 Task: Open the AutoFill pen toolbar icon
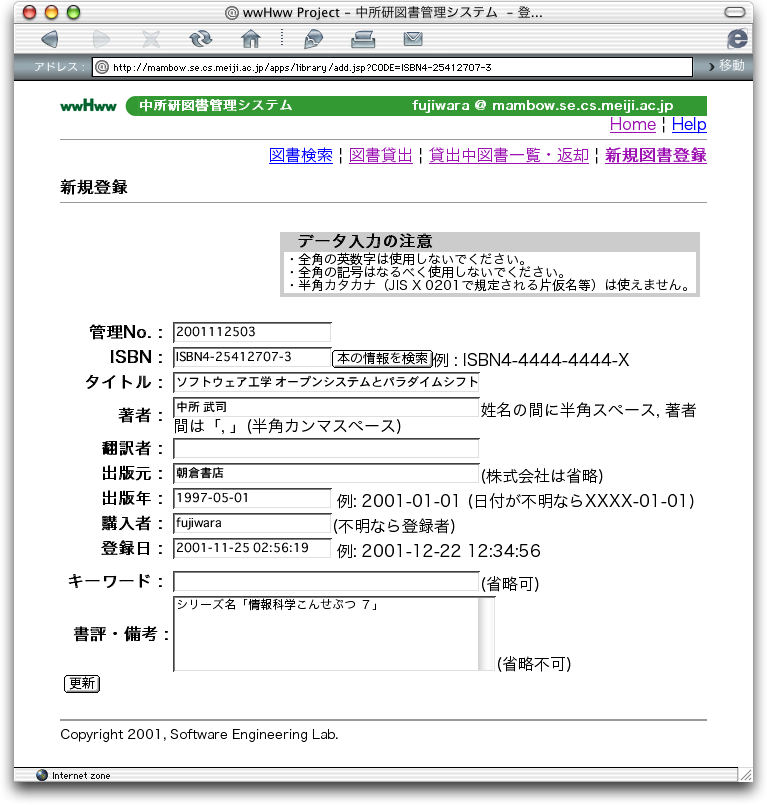(313, 39)
